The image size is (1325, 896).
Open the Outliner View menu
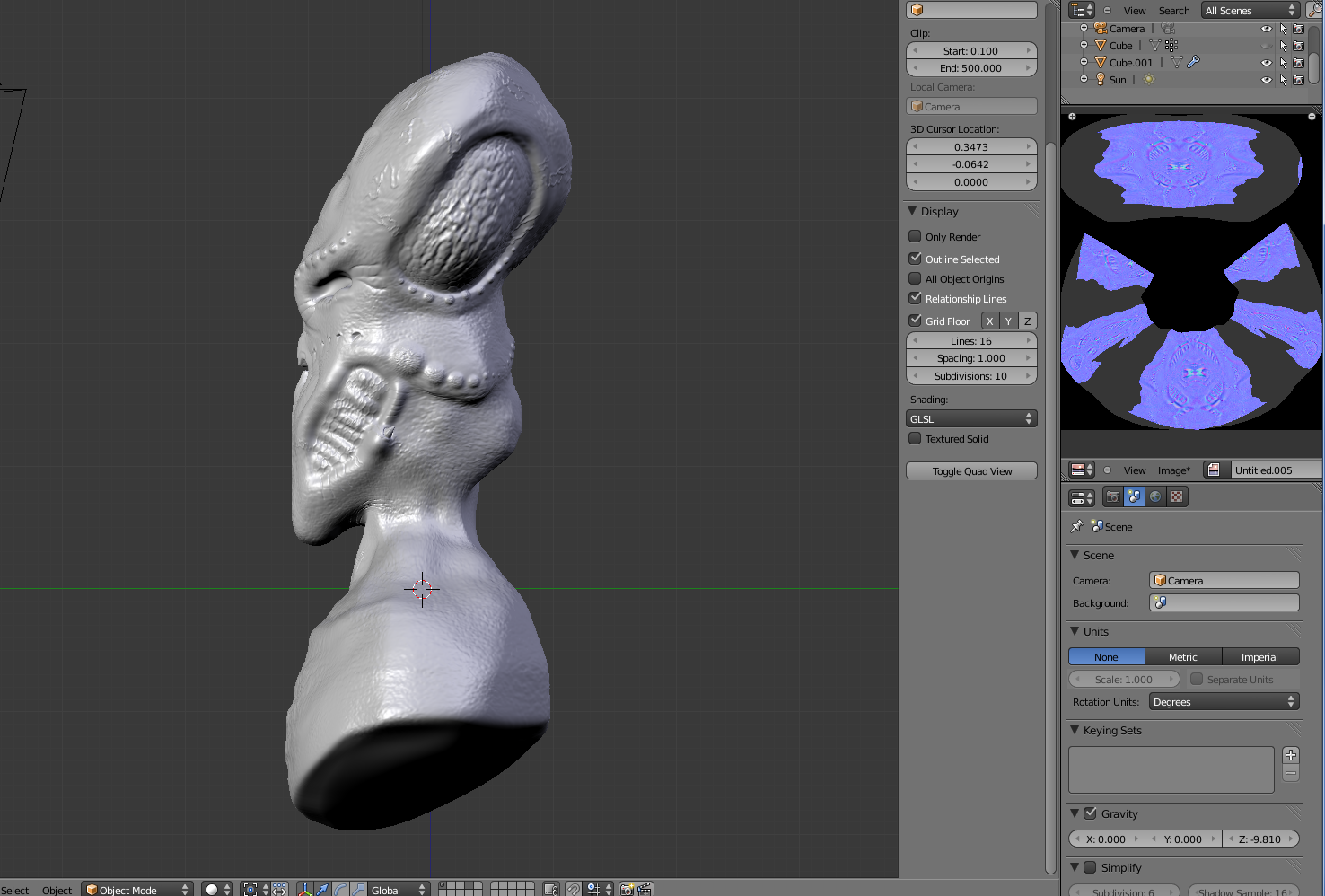pyautogui.click(x=1135, y=11)
